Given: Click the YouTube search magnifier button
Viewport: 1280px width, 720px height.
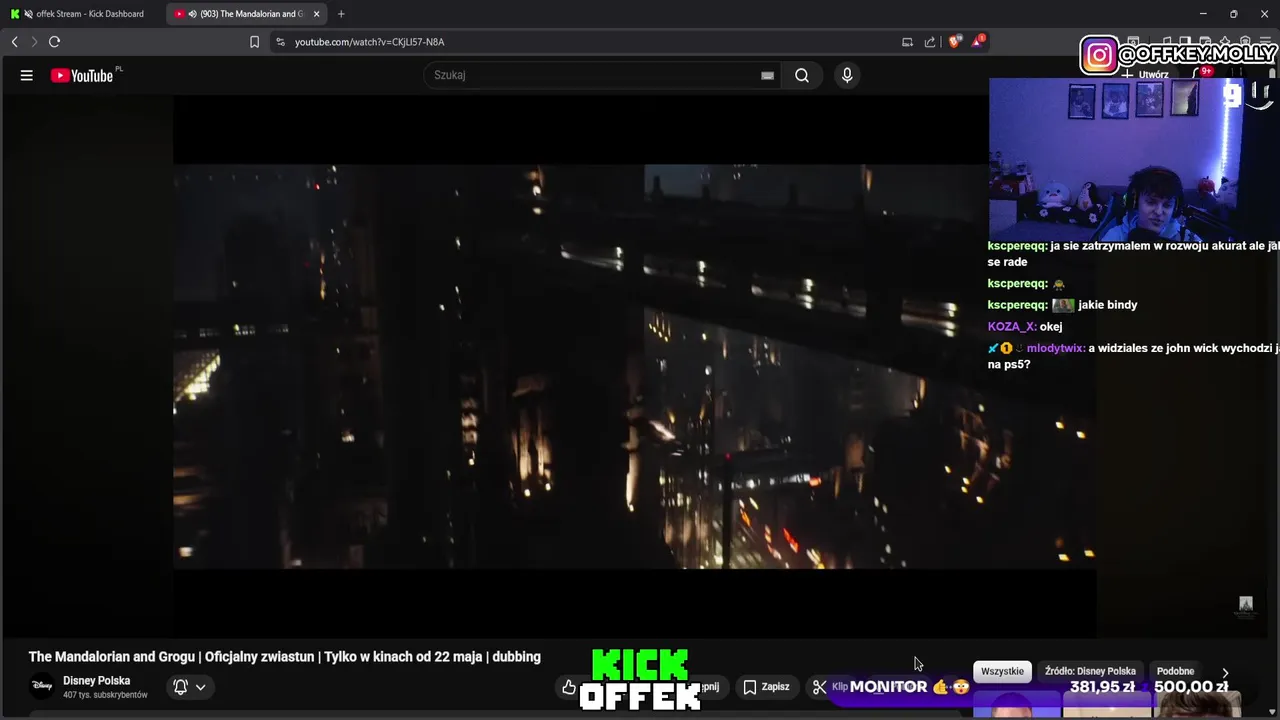Looking at the screenshot, I should (x=802, y=75).
